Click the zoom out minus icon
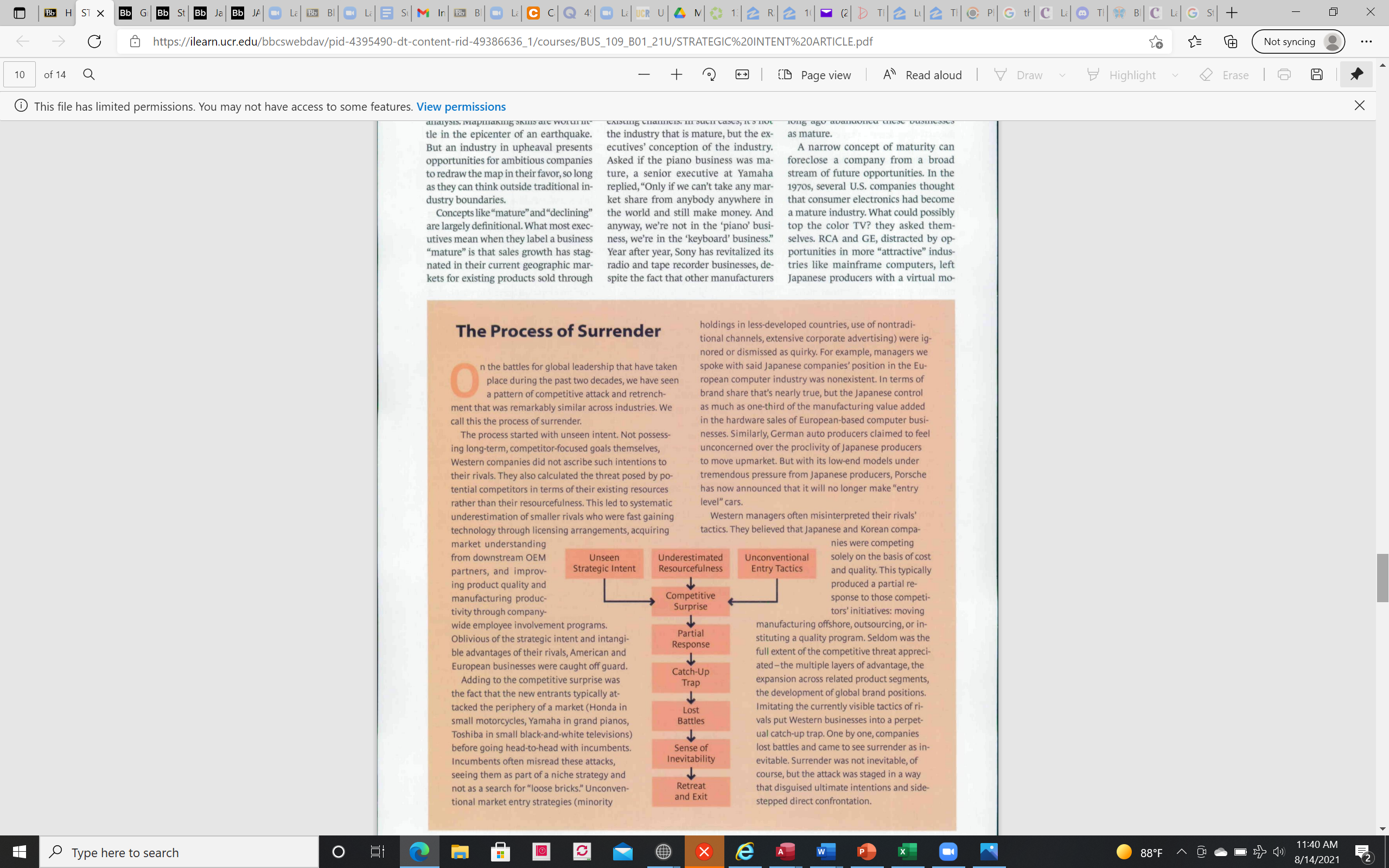This screenshot has height=868, width=1389. click(644, 75)
